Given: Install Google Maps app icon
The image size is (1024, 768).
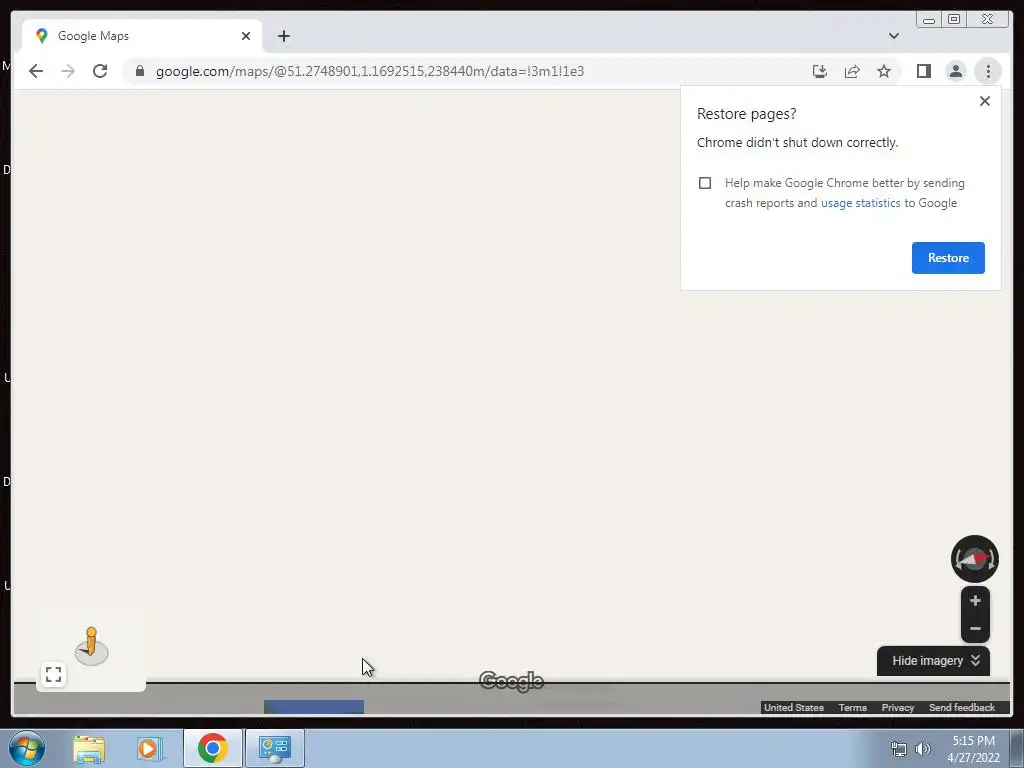Looking at the screenshot, I should click(820, 71).
